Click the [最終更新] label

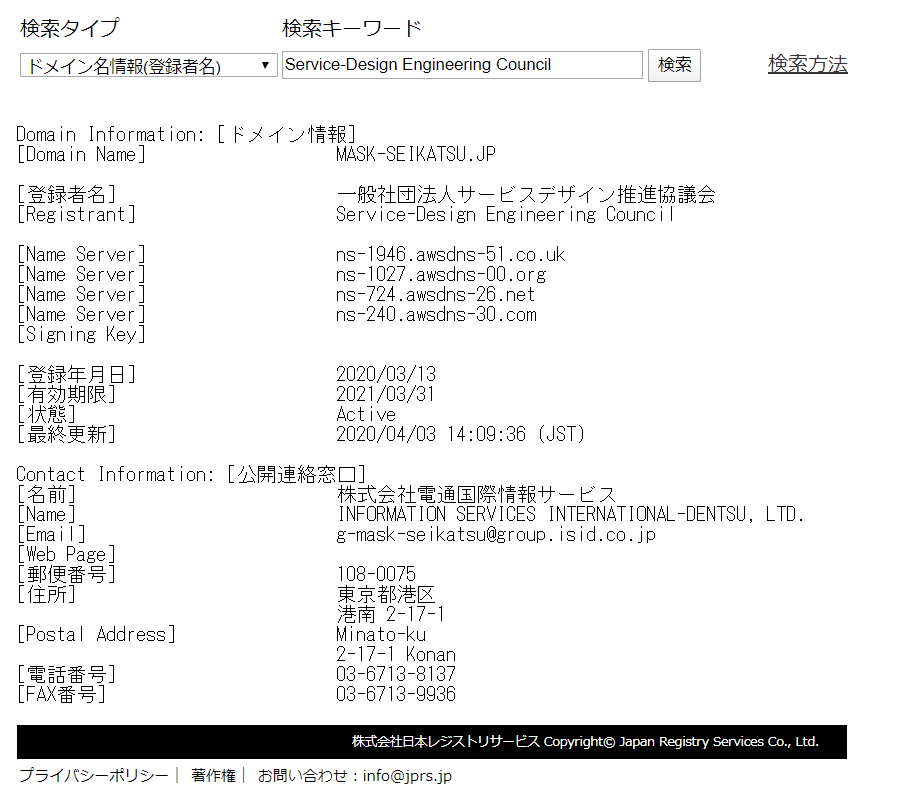67,435
